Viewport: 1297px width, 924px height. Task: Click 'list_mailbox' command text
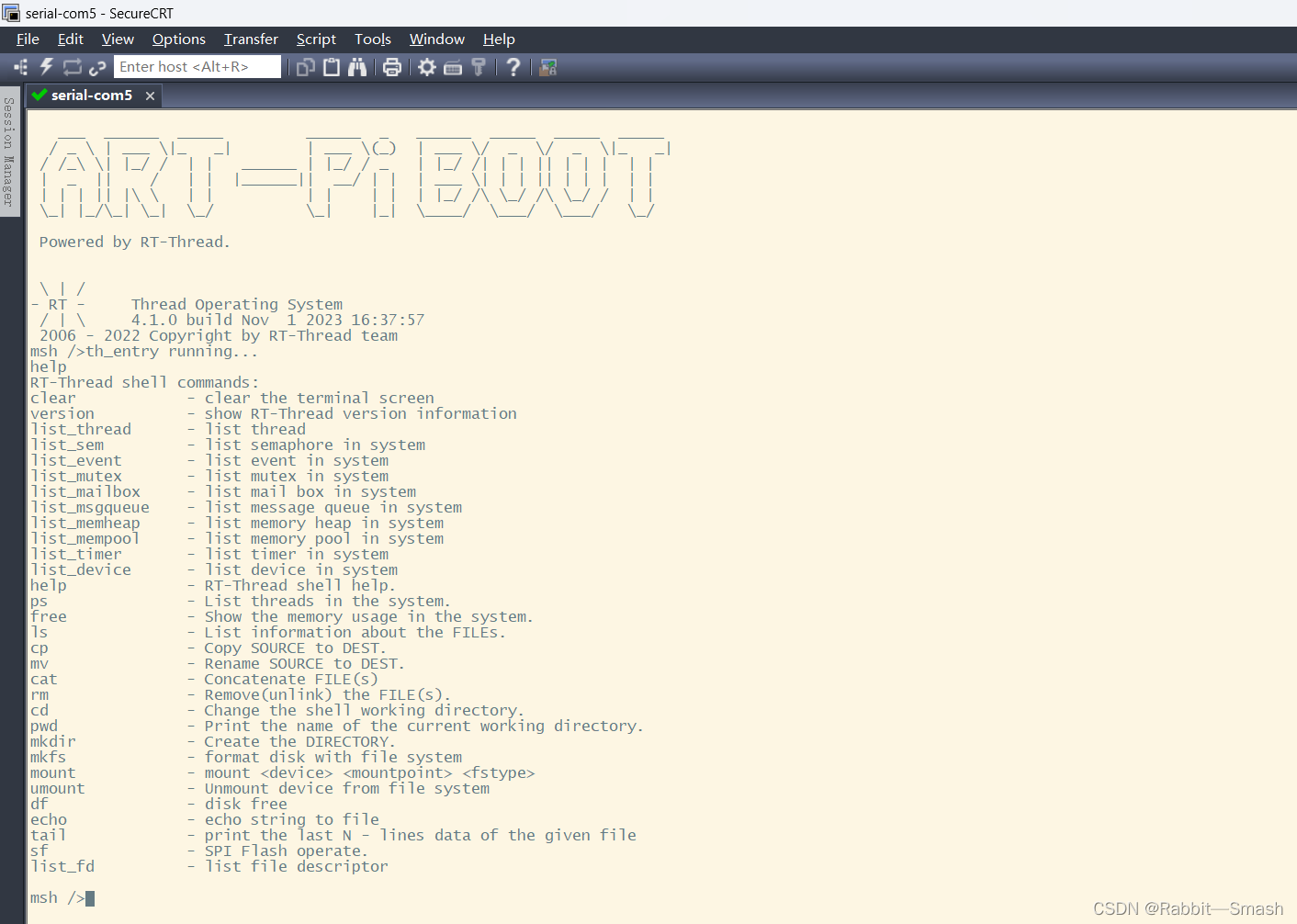click(x=85, y=491)
